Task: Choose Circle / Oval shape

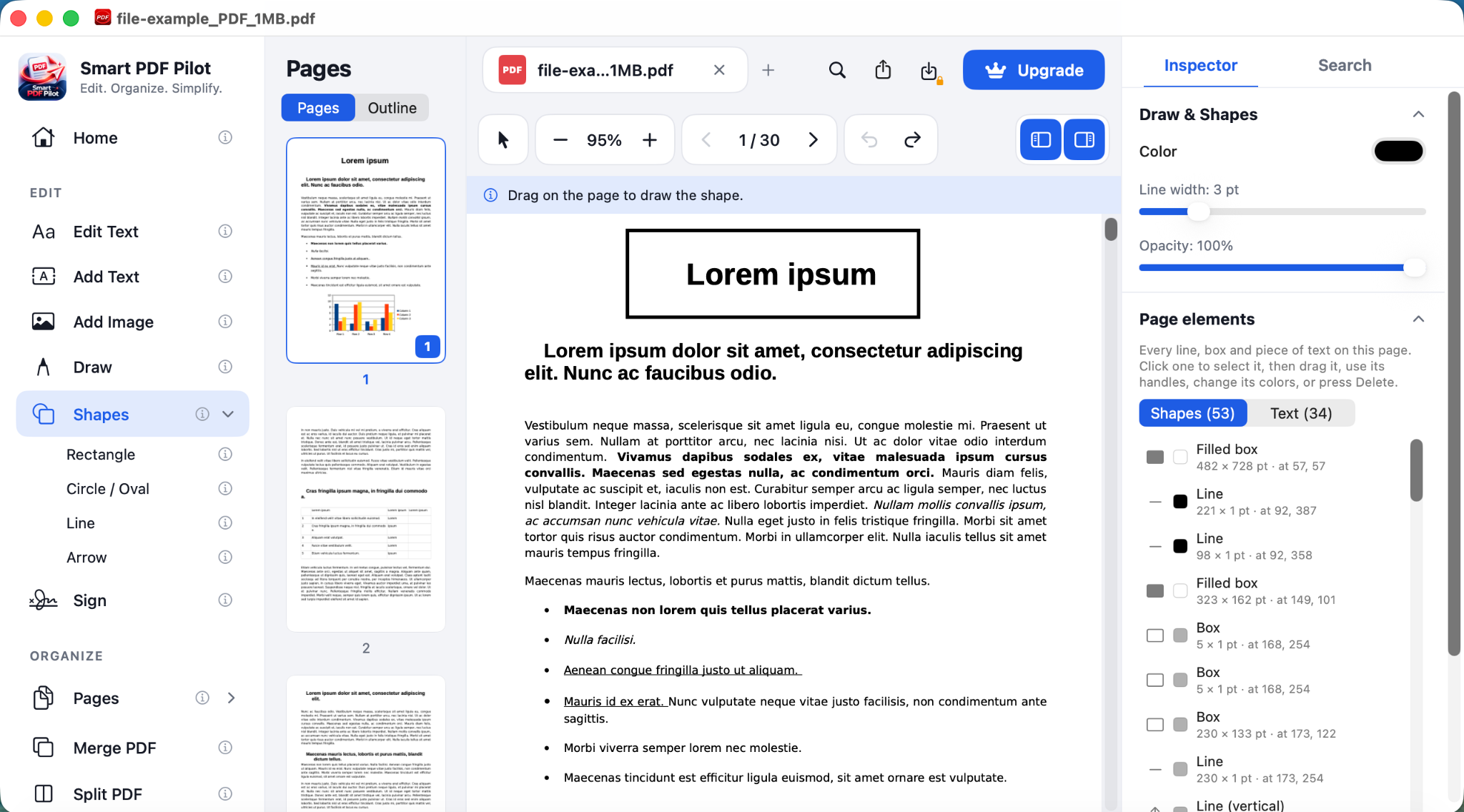Action: tap(108, 489)
